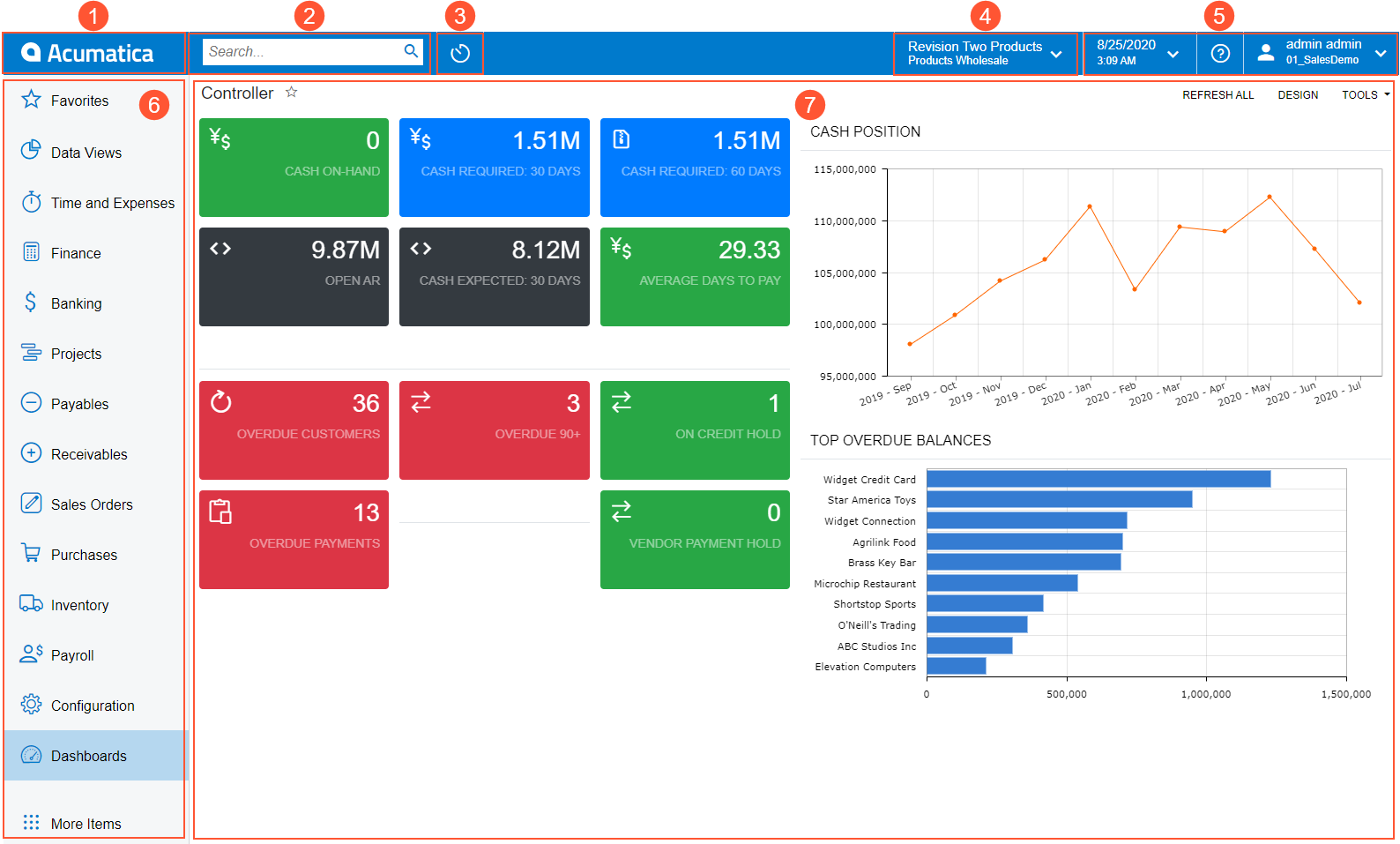Expand the business date 8/25/2020 dropdown
Image resolution: width=1400 pixels, height=844 pixels.
1138,53
